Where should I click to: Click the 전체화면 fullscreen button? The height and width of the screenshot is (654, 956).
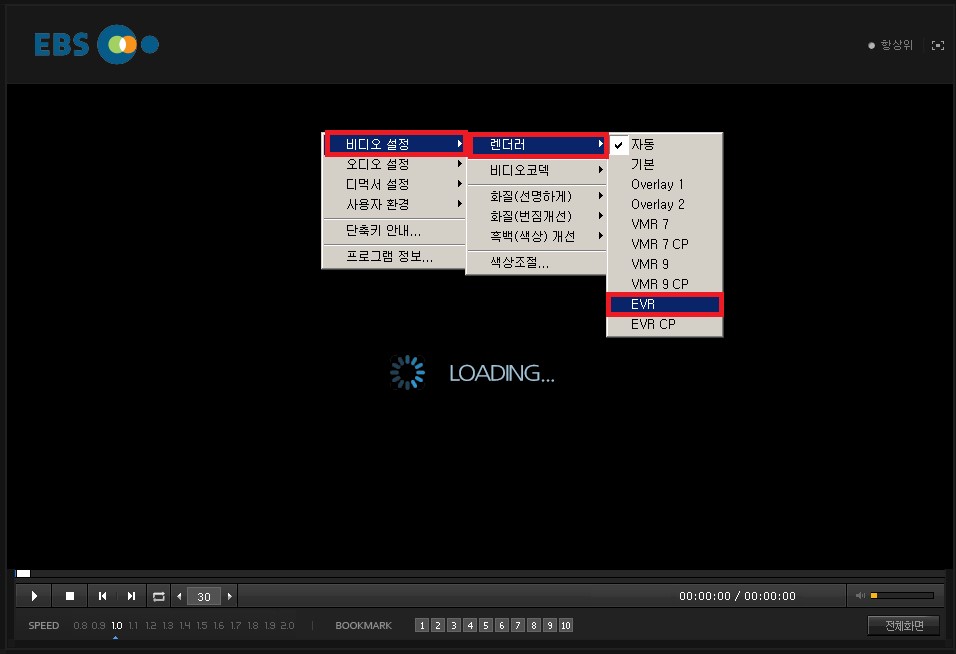tap(903, 626)
